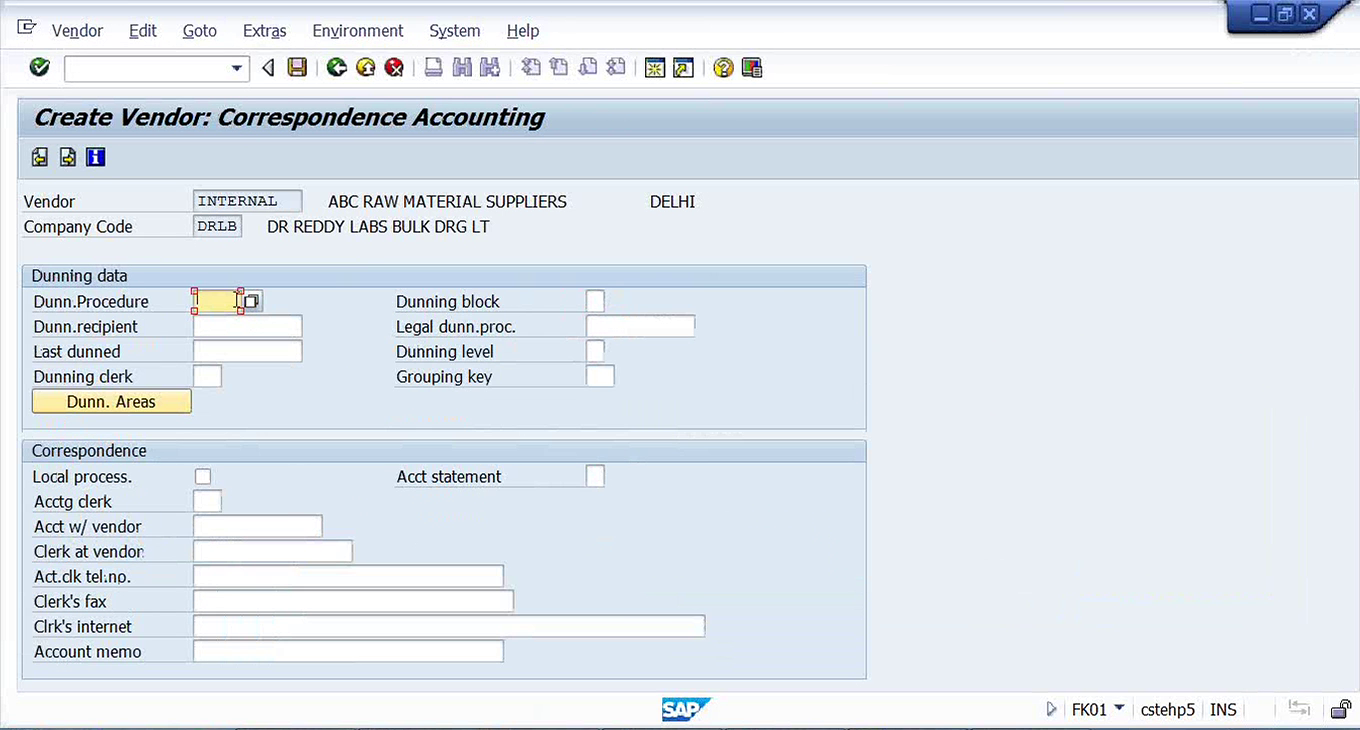This screenshot has height=730, width=1360.
Task: Open the Vendor menu
Action: pyautogui.click(x=77, y=31)
